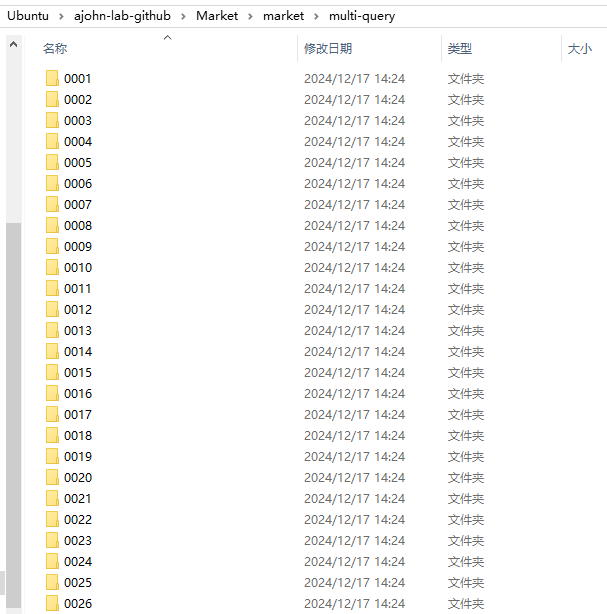Image resolution: width=607 pixels, height=614 pixels.
Task: Expand the chevron after Ubuntu in path
Action: [61, 16]
